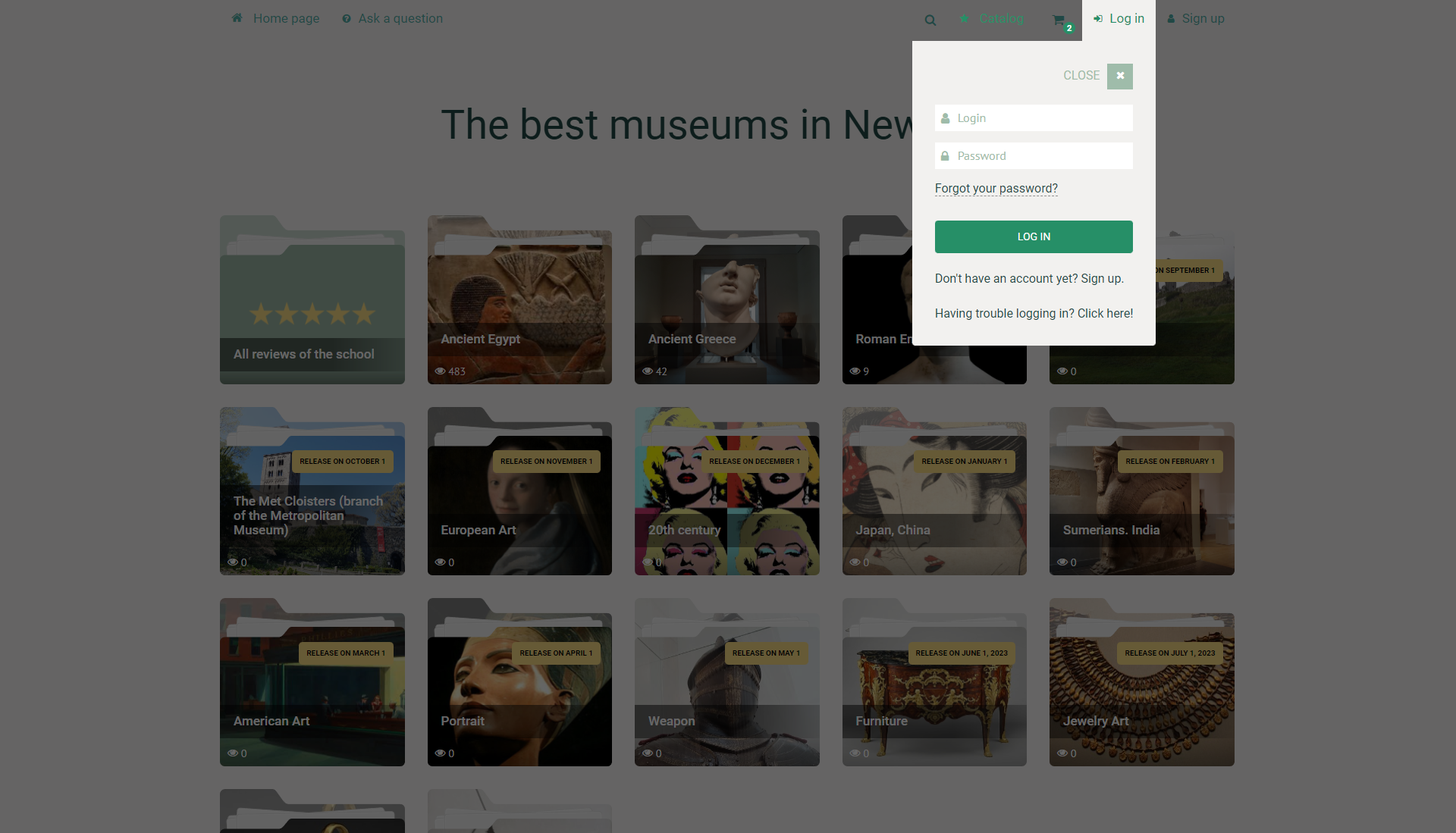Click Having trouble logging in link
Screen dimensions: 1456x833
(x=1034, y=314)
